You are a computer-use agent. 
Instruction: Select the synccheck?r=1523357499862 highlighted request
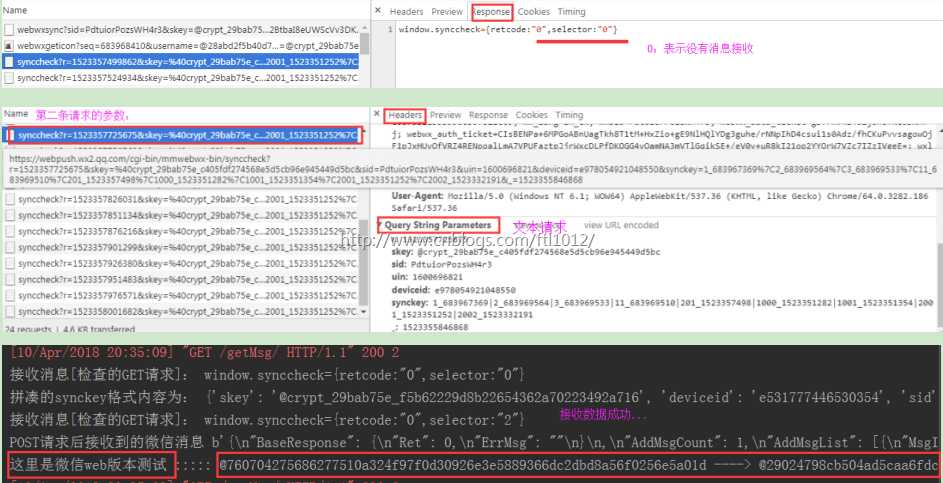click(x=180, y=61)
